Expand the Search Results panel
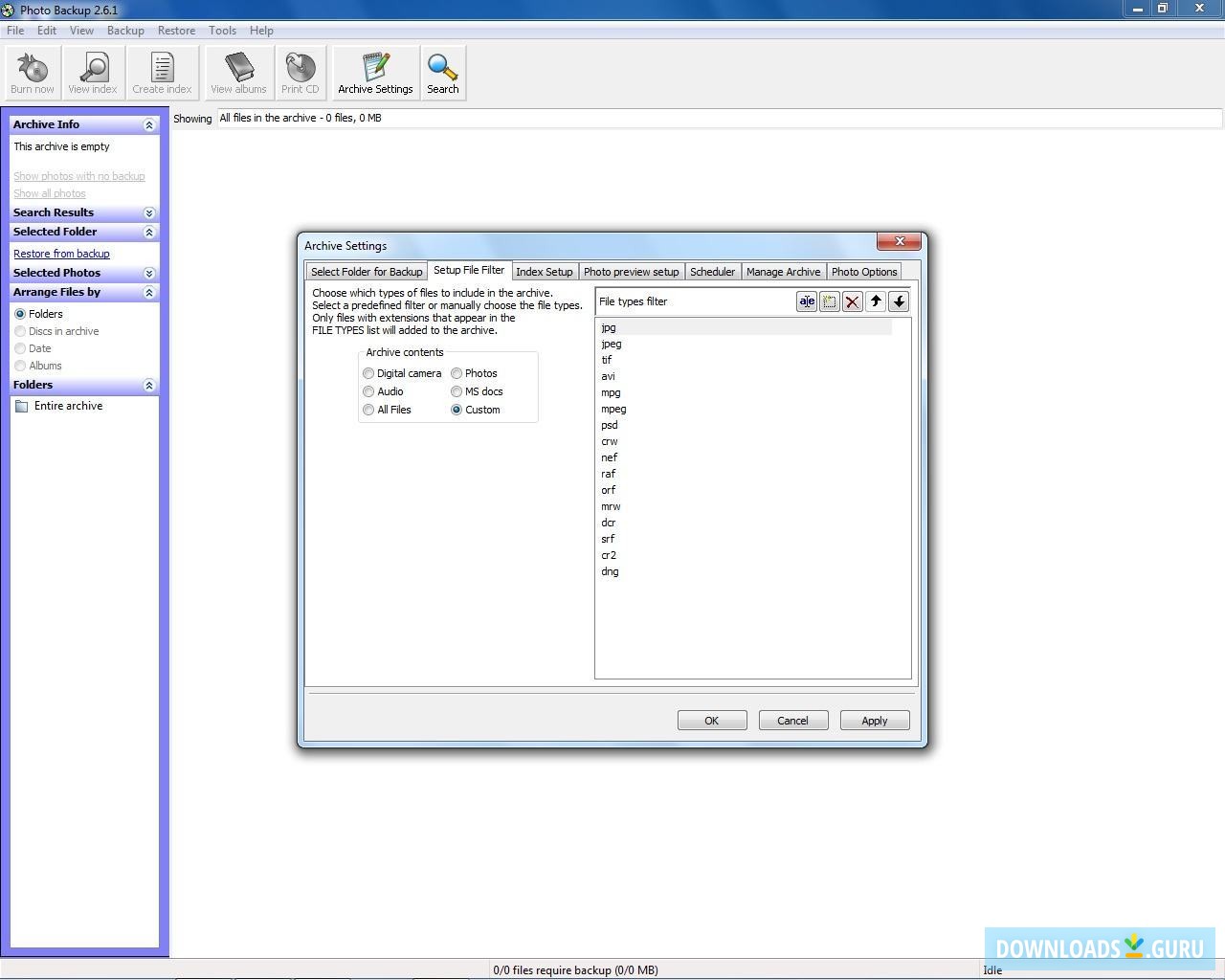This screenshot has width=1225, height=980. click(149, 212)
